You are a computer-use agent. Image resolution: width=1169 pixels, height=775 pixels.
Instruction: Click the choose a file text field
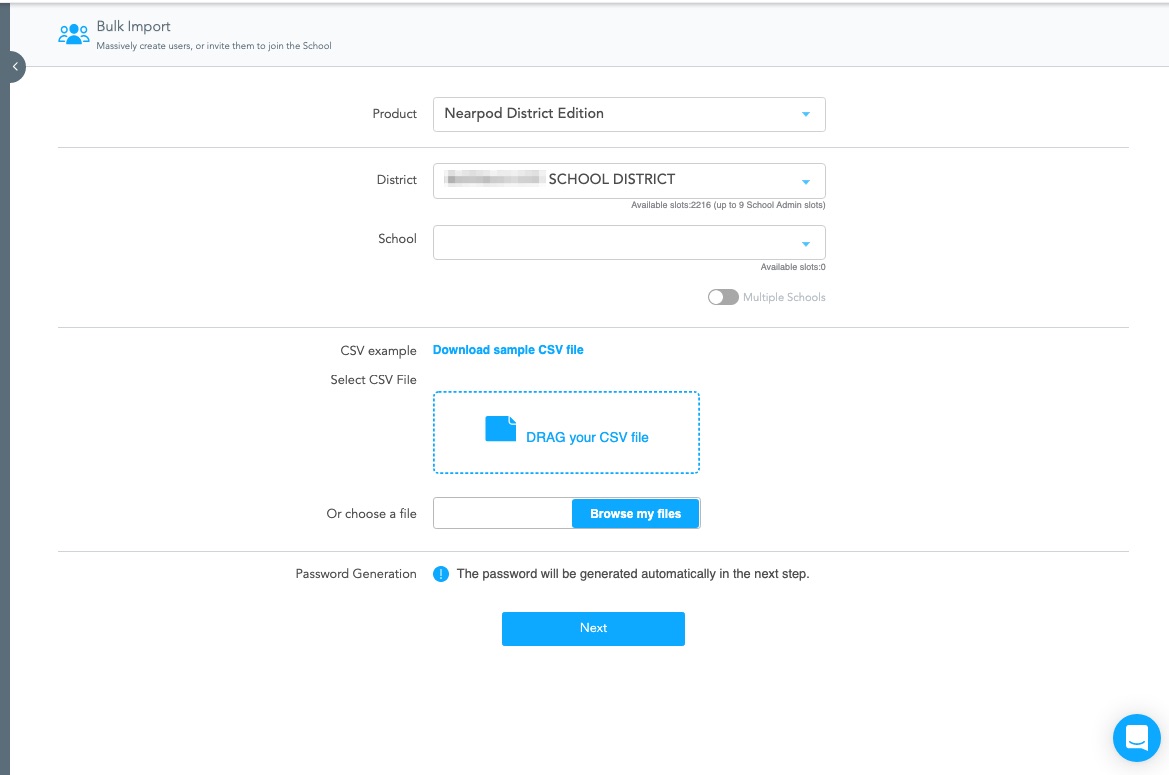tap(502, 514)
